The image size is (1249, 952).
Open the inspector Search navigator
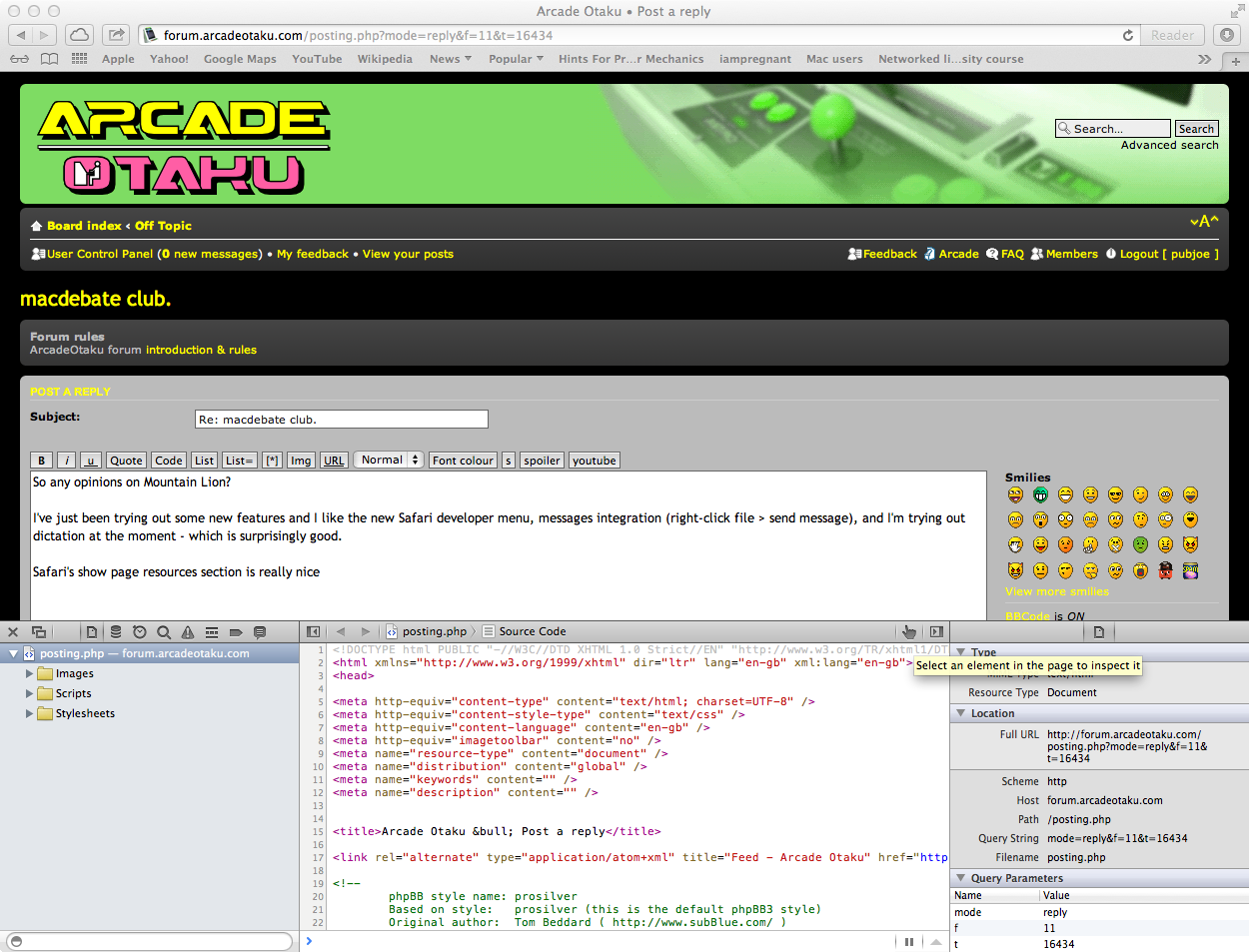[164, 631]
